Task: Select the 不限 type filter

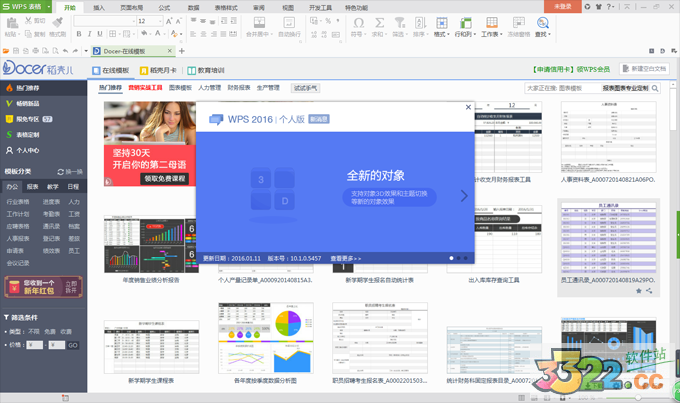Action: (x=34, y=331)
